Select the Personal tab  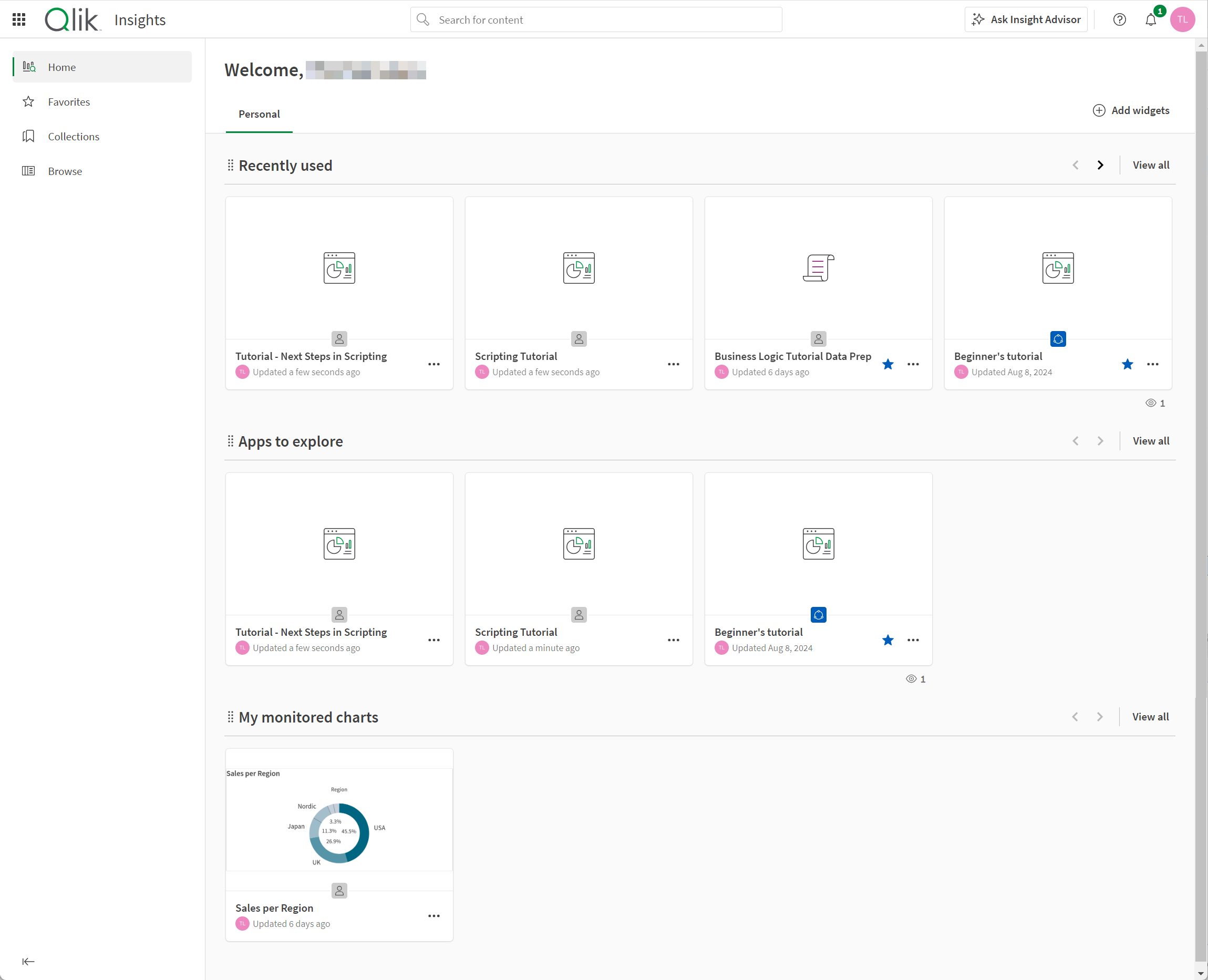pos(259,113)
